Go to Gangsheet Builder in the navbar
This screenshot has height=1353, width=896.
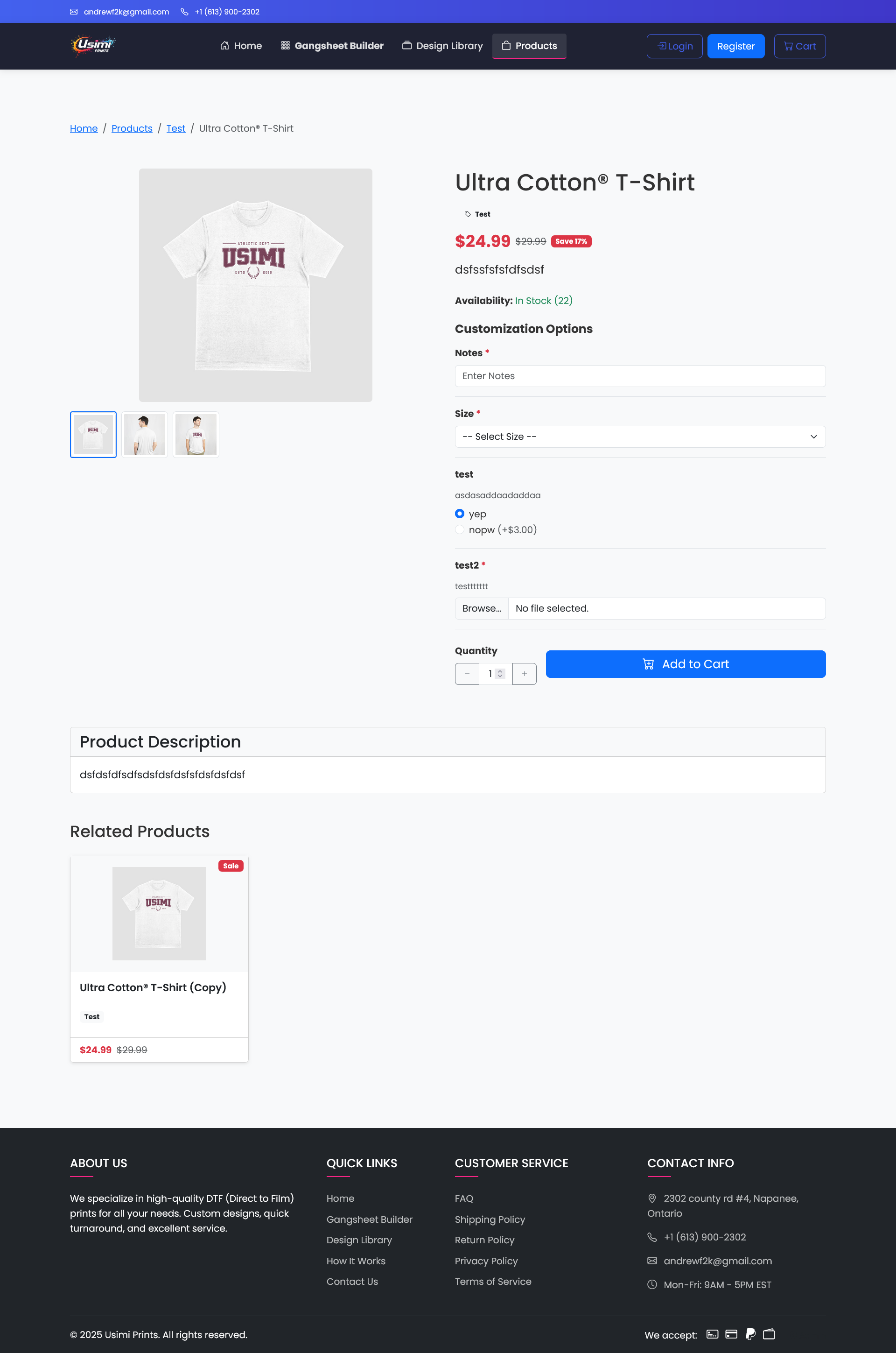[332, 46]
